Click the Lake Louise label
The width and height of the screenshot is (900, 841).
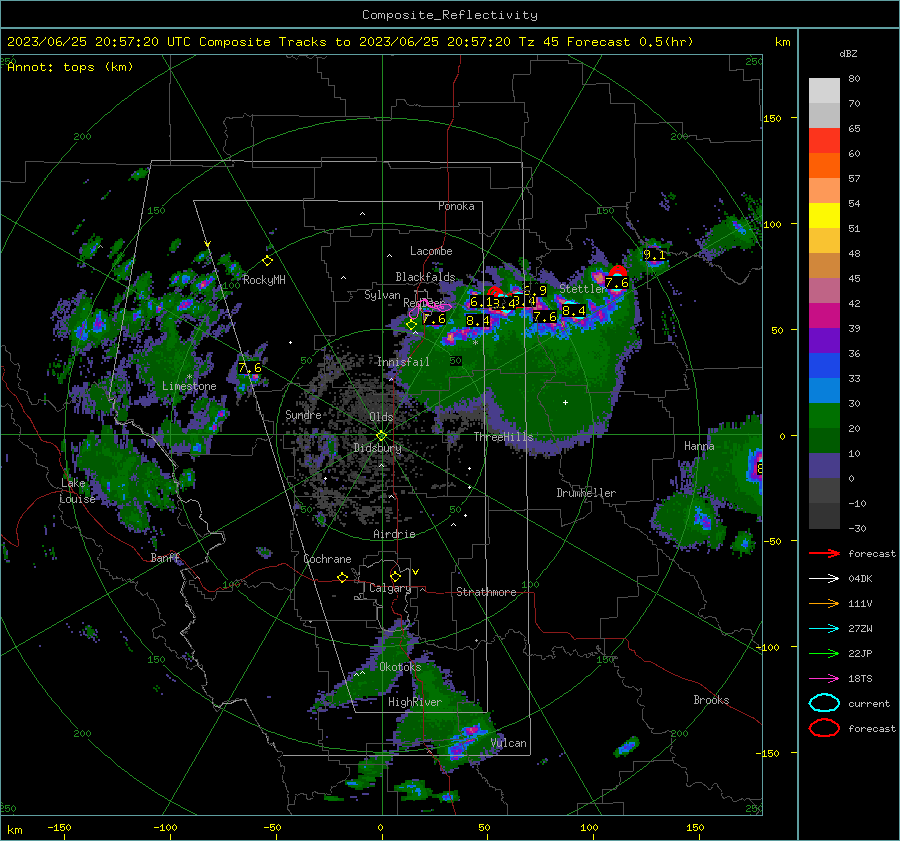click(x=77, y=491)
